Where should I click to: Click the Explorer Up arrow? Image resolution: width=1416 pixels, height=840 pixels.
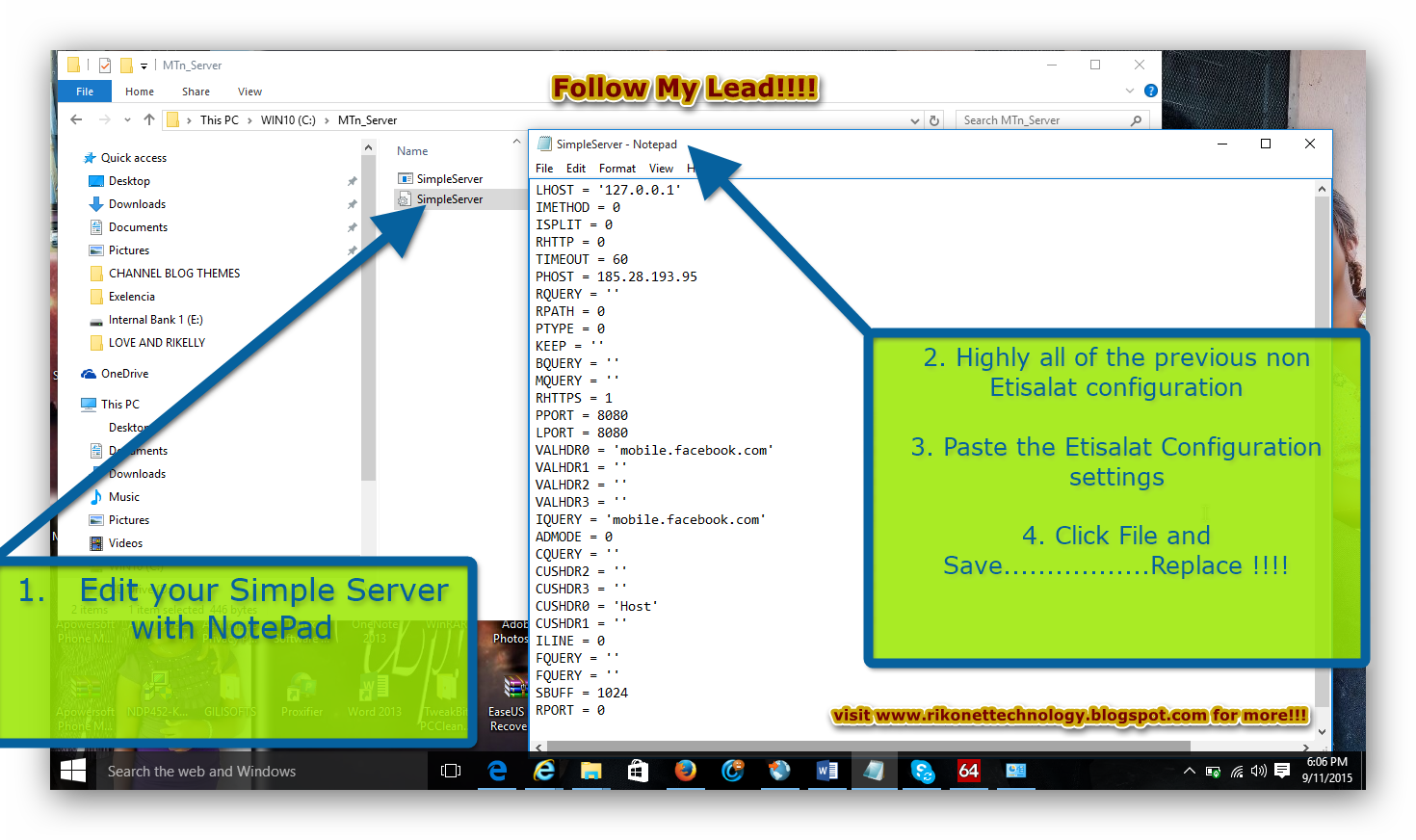point(148,119)
